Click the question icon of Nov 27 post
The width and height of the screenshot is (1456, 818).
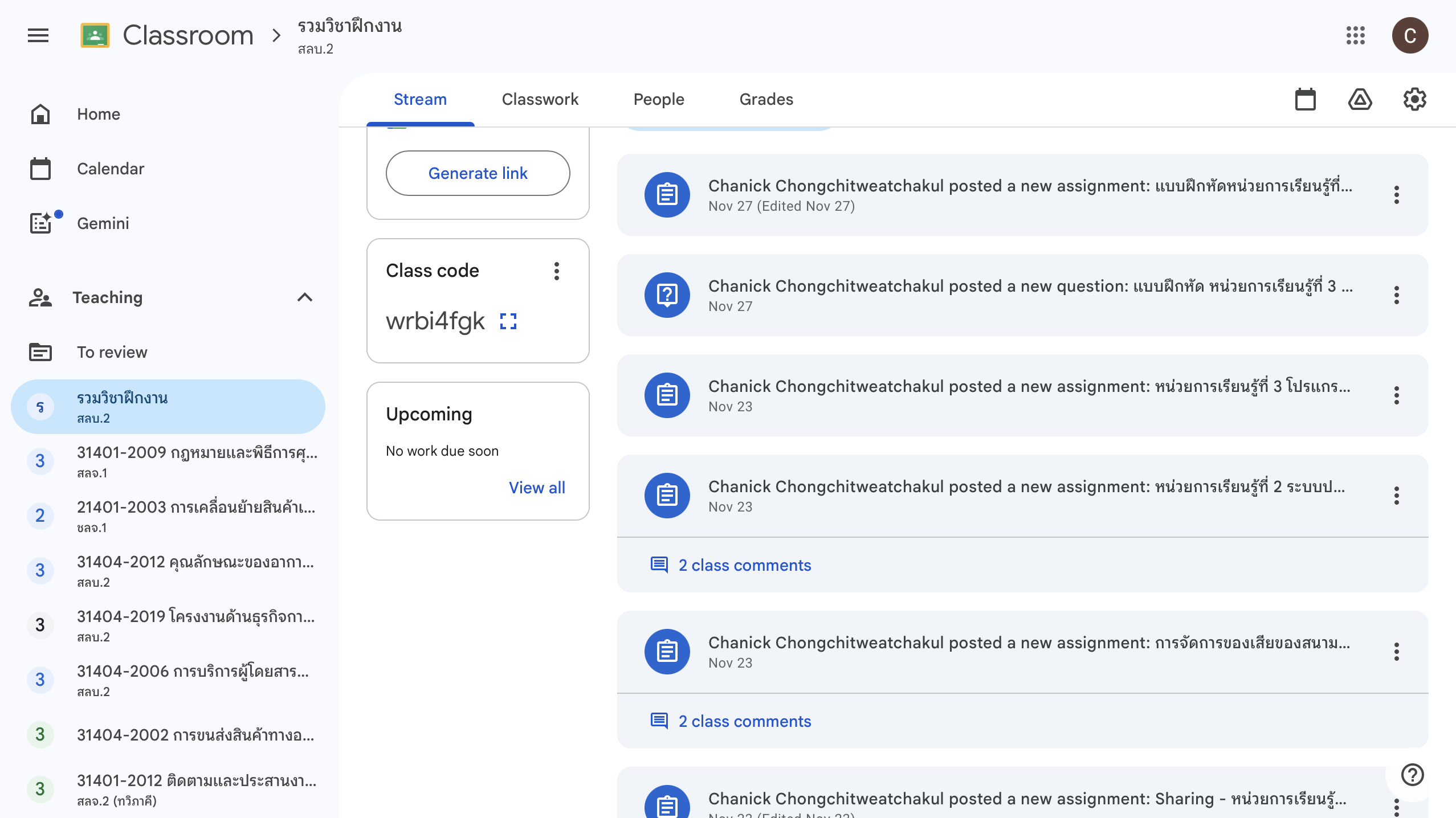point(667,295)
